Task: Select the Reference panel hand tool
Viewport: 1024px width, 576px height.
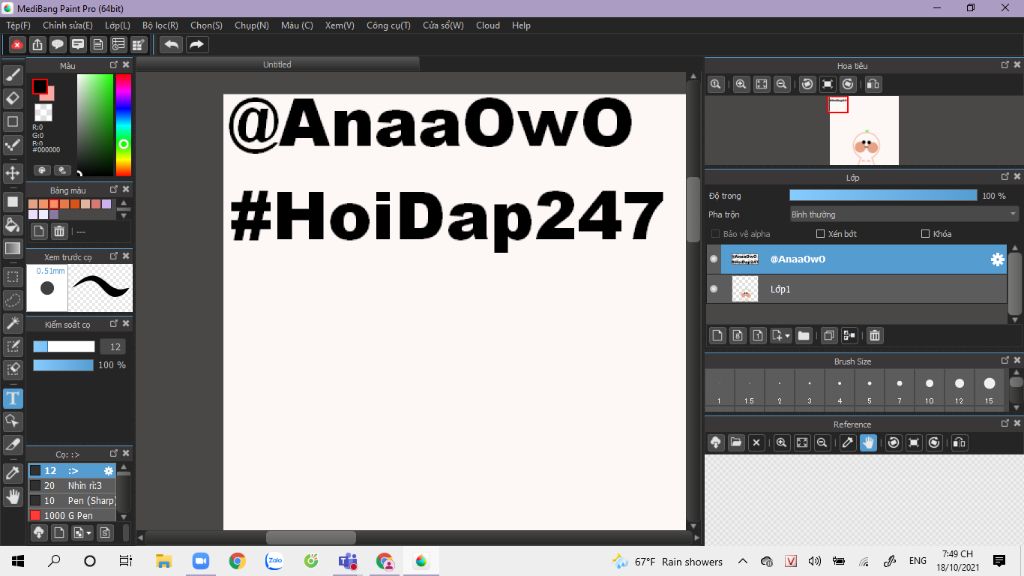Action: pyautogui.click(x=868, y=443)
